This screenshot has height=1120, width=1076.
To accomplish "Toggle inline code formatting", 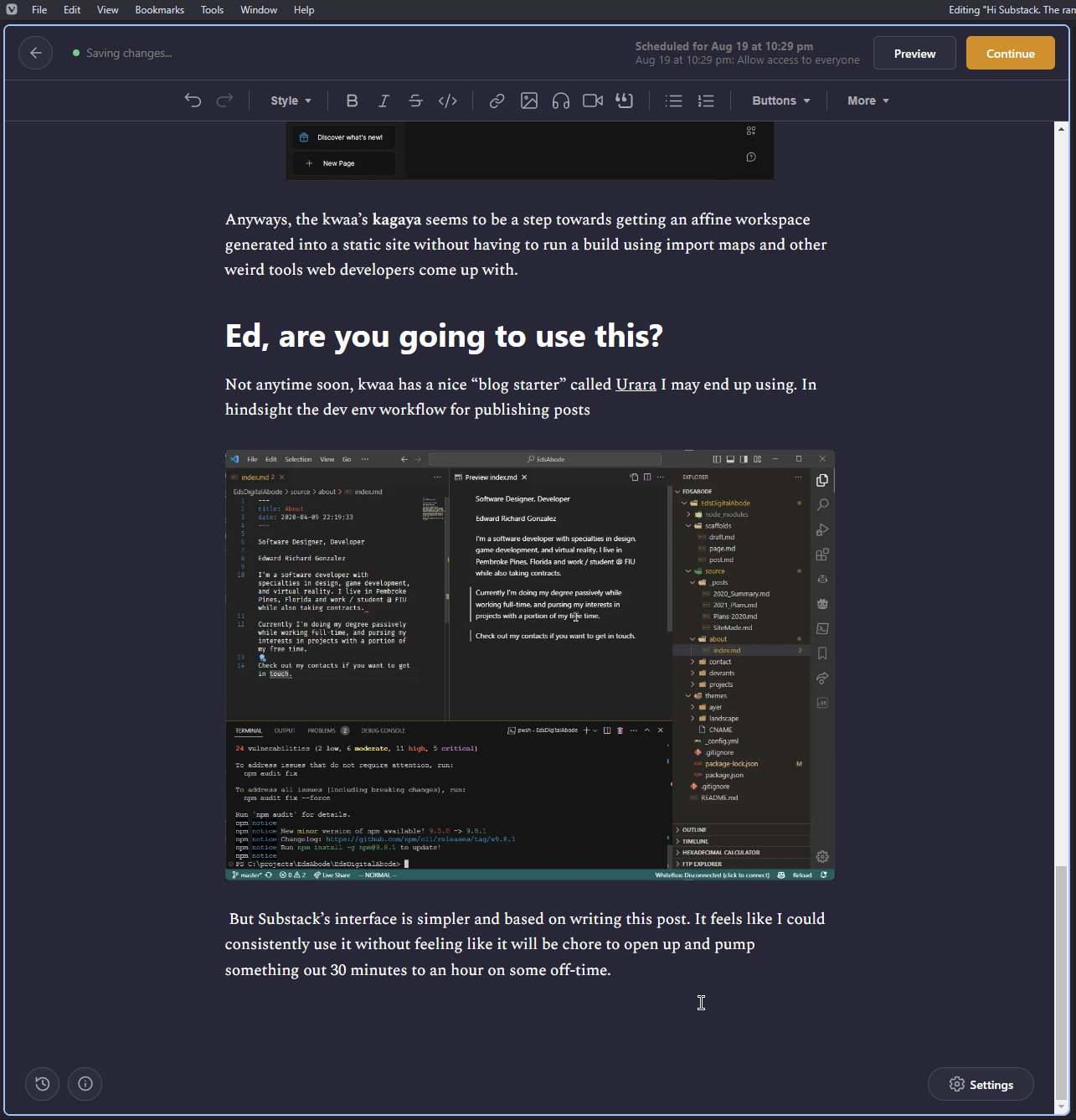I will tap(448, 101).
